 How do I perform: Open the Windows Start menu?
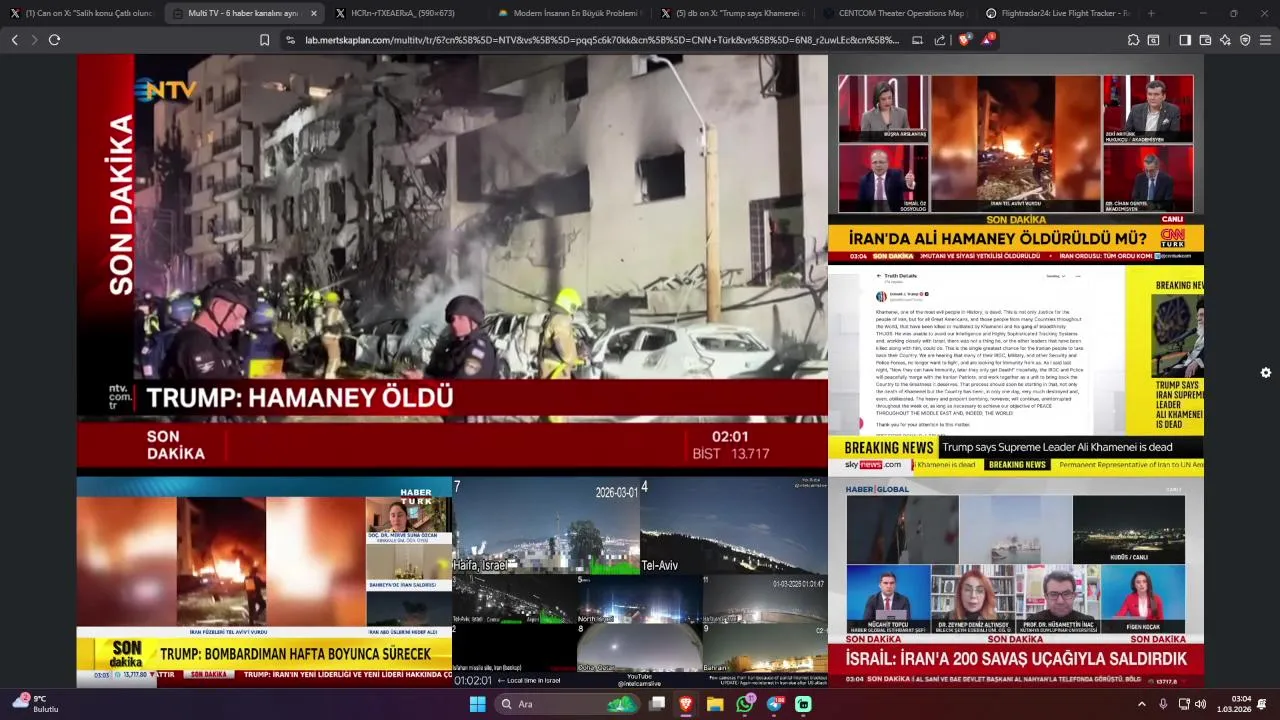point(477,704)
